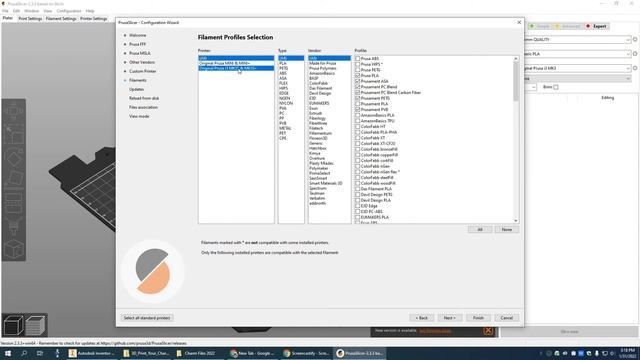Uncheck the Prusament ASA profile
Screen dimensions: 640x360
click(x=358, y=81)
